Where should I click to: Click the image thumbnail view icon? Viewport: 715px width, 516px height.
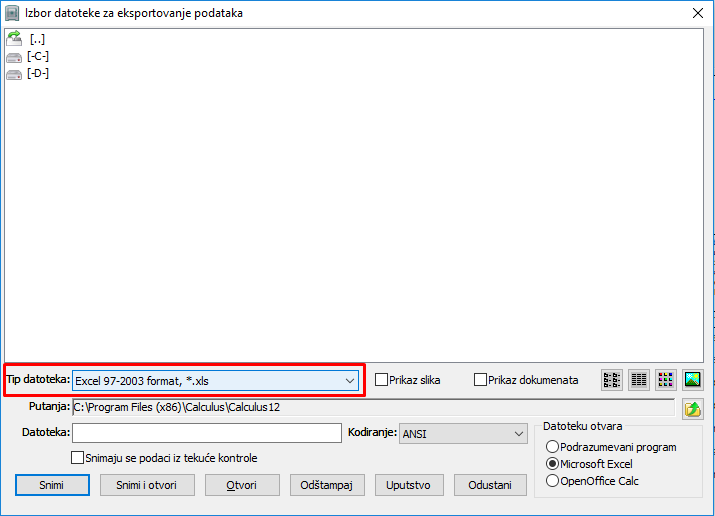[693, 380]
